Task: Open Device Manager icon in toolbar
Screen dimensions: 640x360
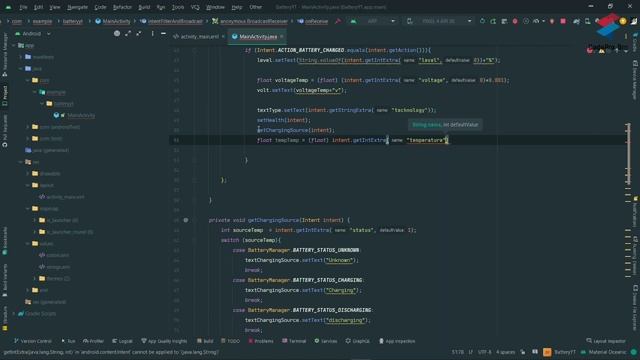Action: point(587,21)
